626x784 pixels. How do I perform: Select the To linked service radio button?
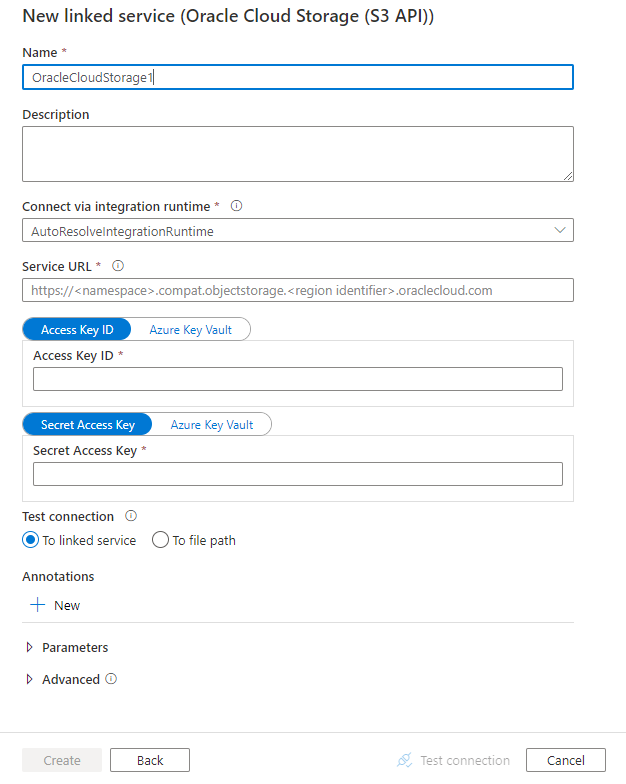(31, 540)
